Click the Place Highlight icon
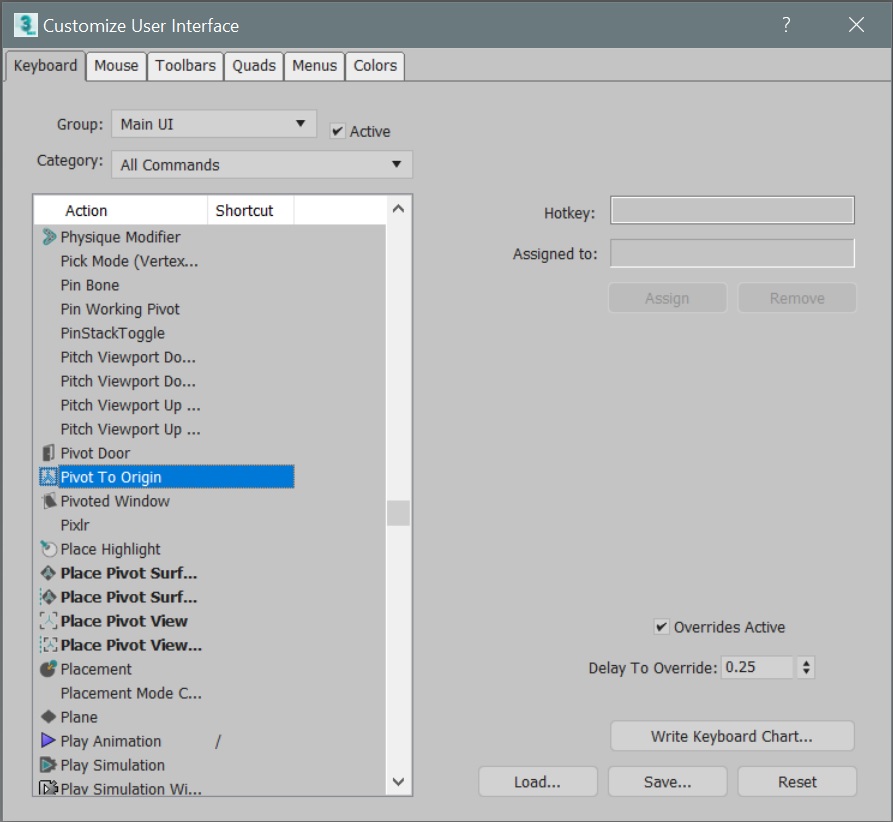The width and height of the screenshot is (893, 822). coord(47,549)
